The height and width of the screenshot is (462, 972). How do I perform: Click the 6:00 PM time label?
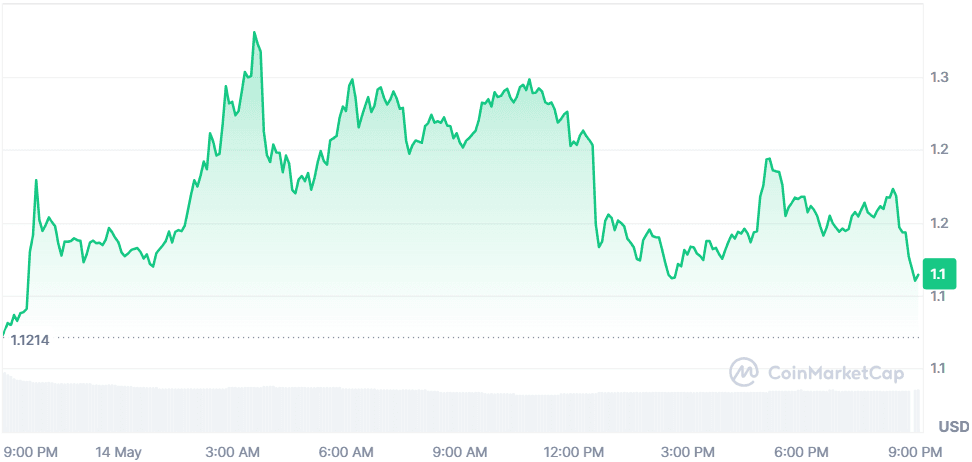click(x=804, y=452)
